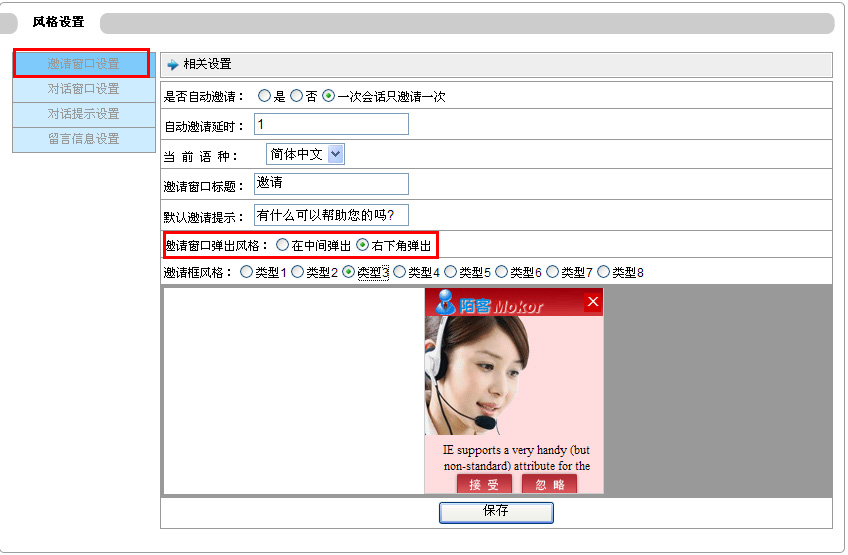Open 对话窗口设置 sidebar tab

[83, 89]
